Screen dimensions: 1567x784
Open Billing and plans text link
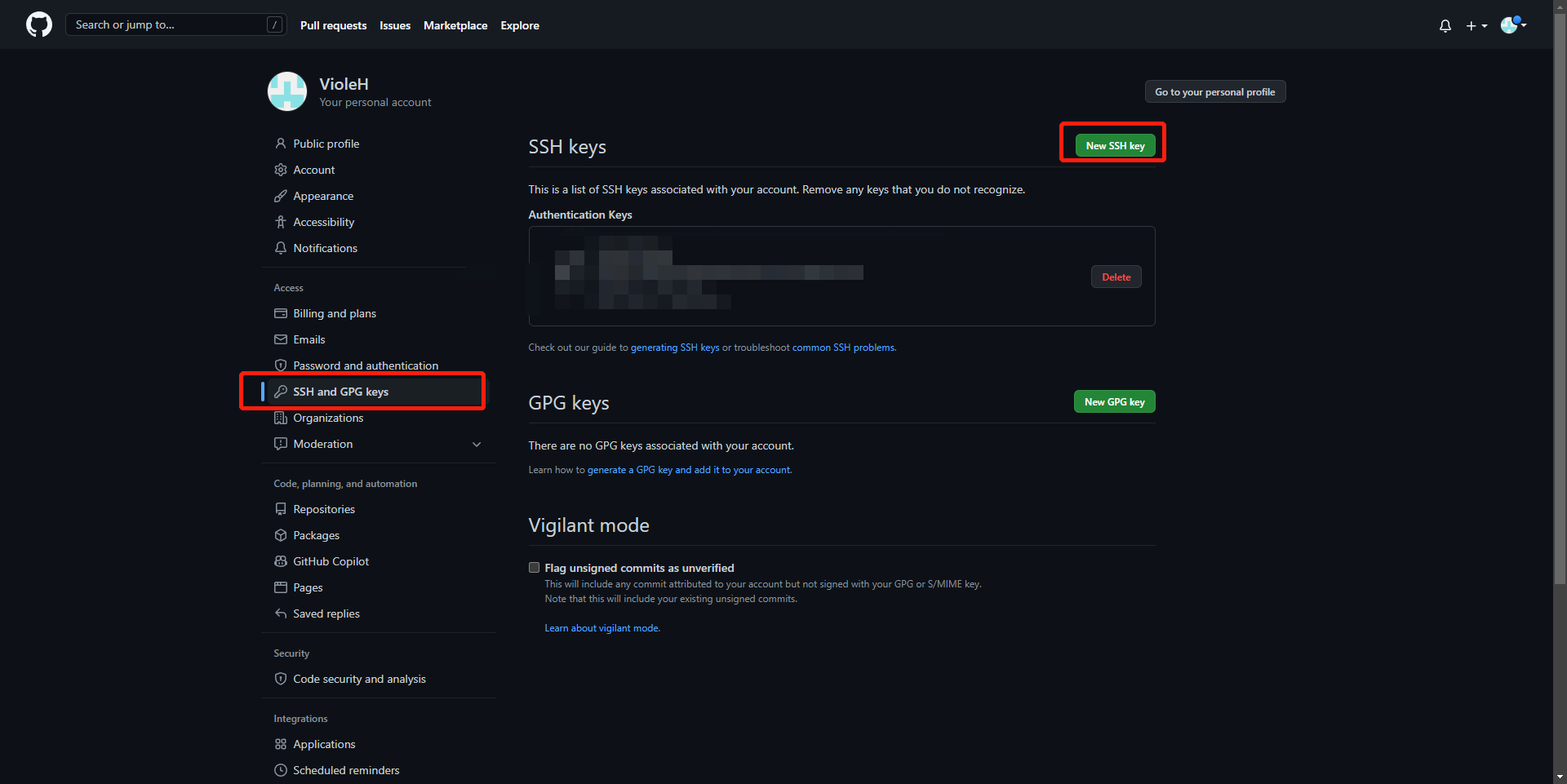tap(335, 313)
